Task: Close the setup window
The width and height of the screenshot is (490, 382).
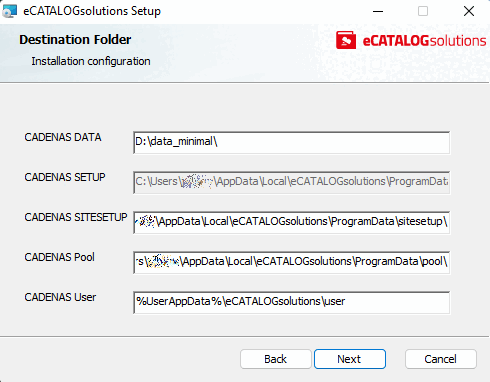Action: pyautogui.click(x=469, y=11)
